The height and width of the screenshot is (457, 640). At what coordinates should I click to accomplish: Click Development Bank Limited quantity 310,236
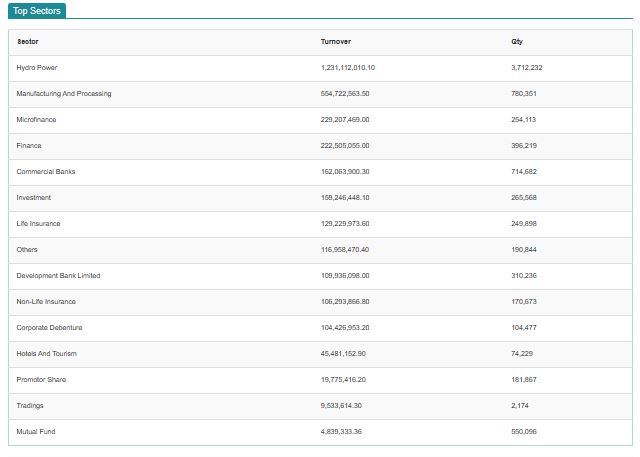(x=524, y=276)
